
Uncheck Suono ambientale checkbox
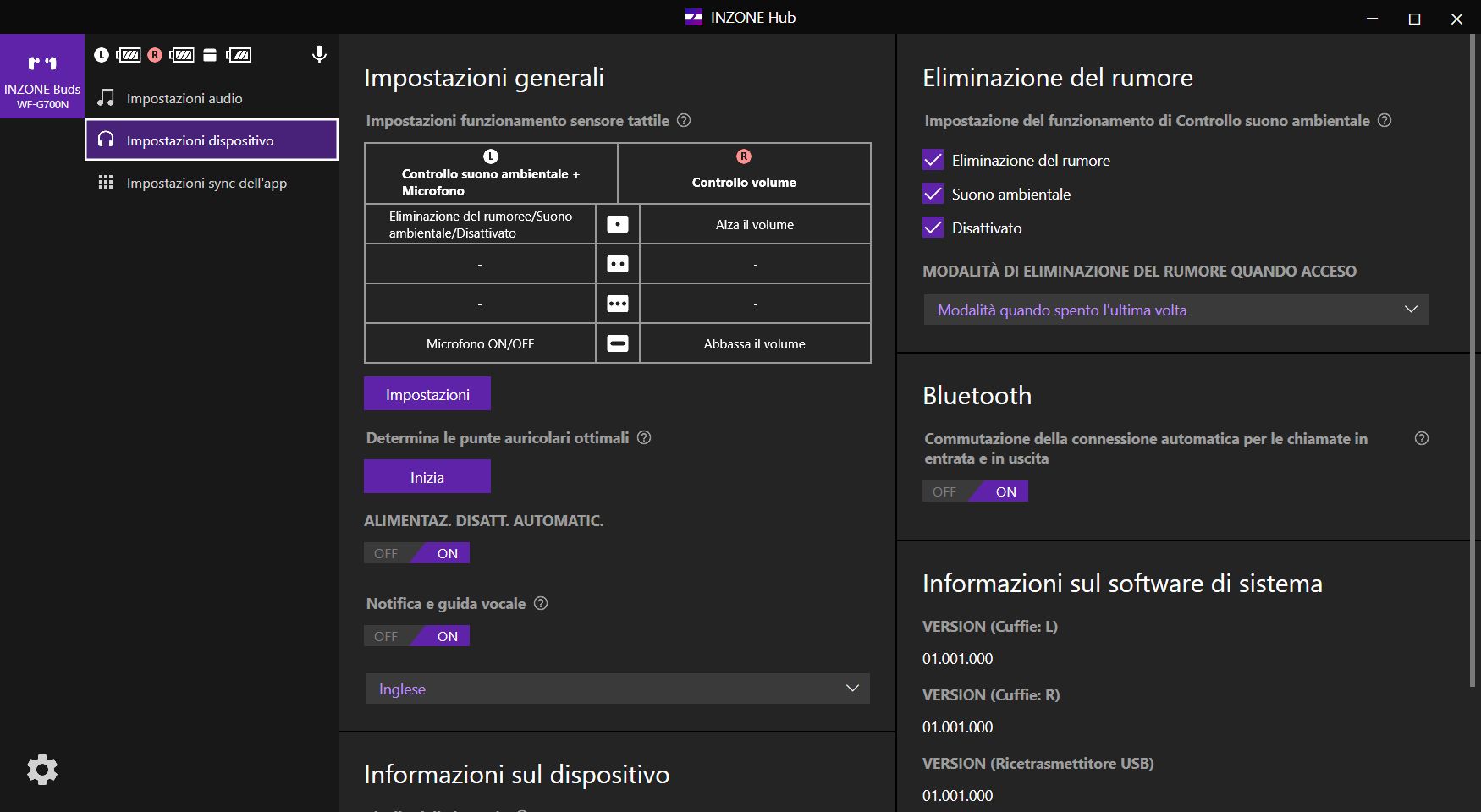pos(933,194)
